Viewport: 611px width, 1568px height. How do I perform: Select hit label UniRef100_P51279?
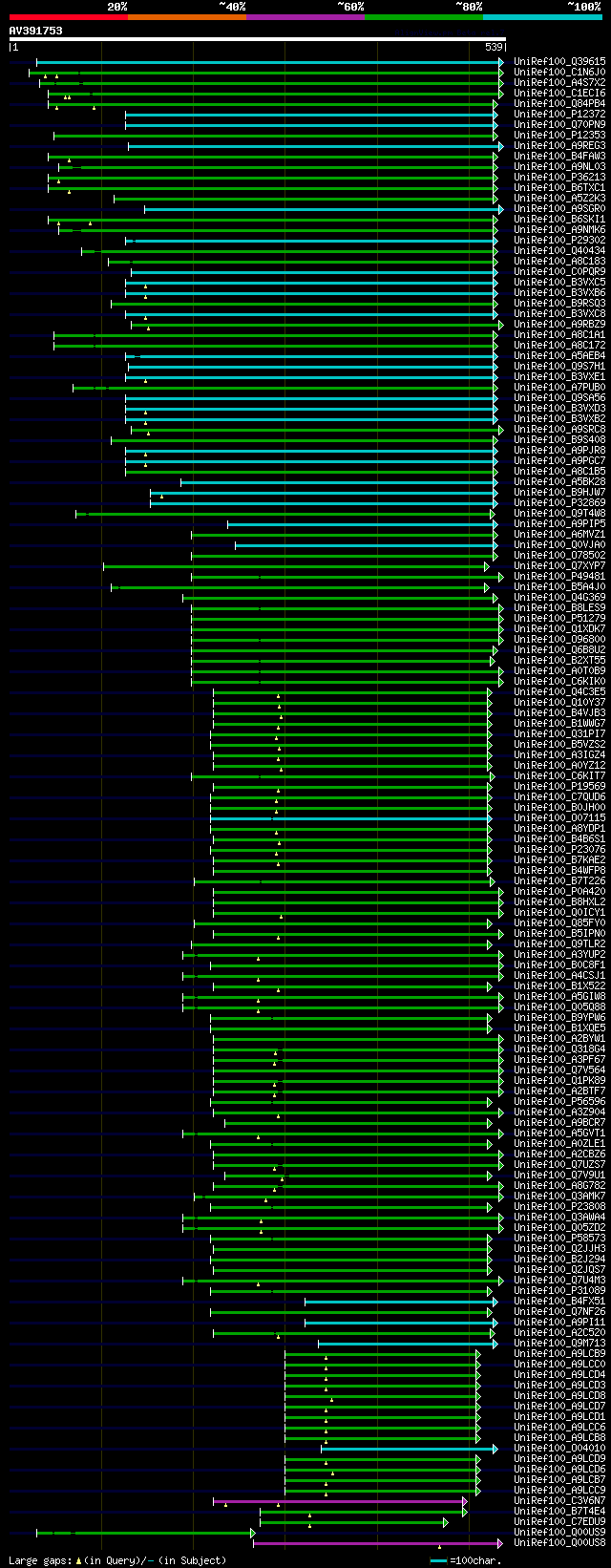[x=559, y=618]
